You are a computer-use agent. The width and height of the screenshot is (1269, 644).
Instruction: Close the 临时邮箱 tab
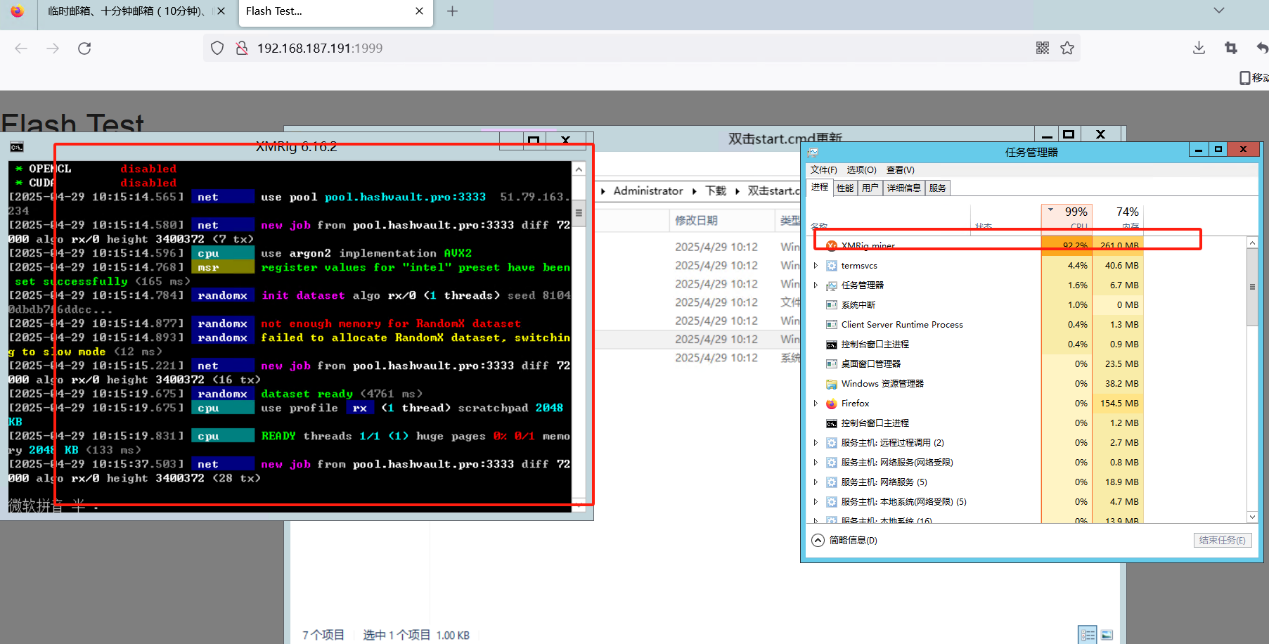(x=221, y=11)
